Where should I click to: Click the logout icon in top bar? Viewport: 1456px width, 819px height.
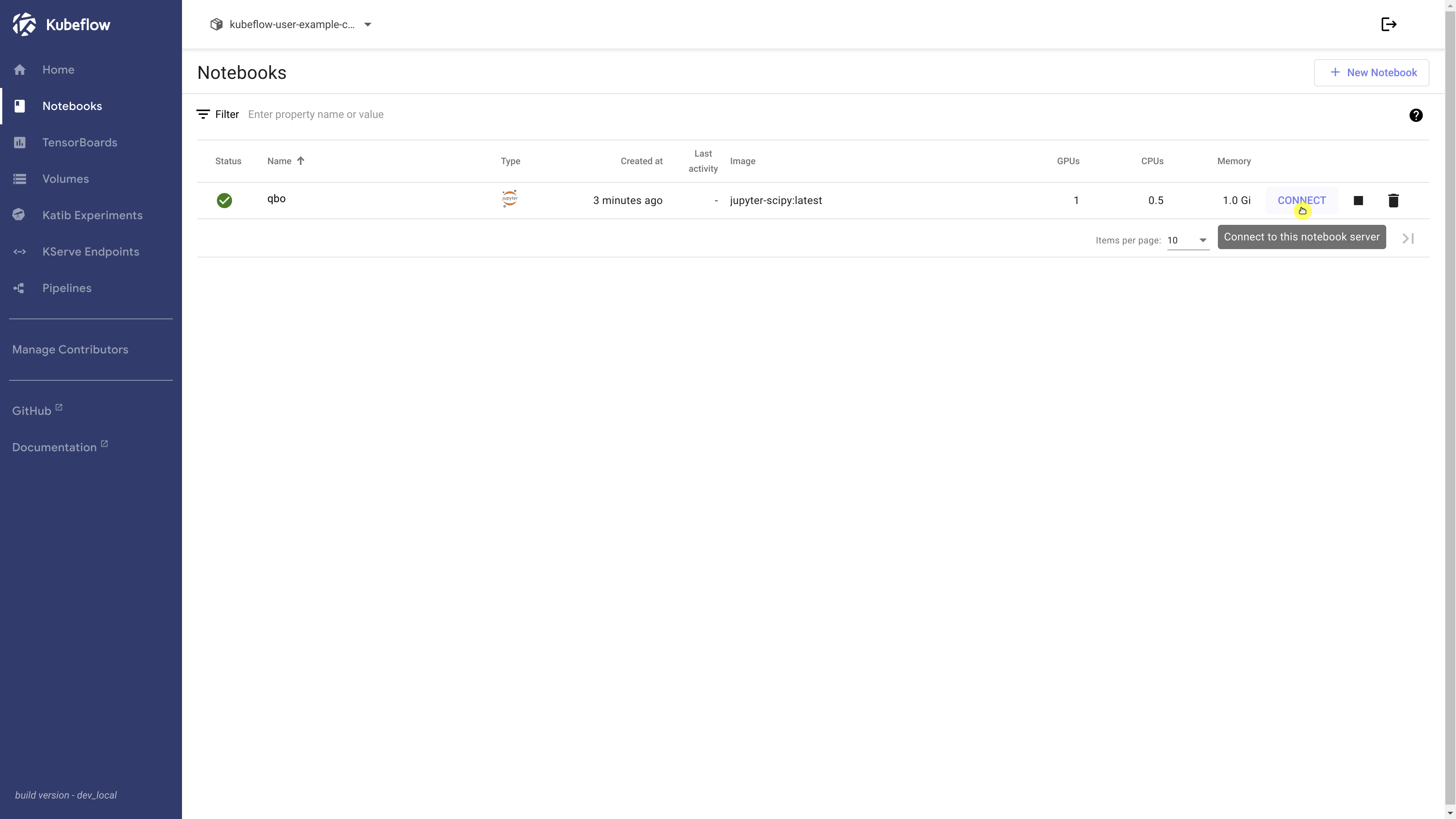1388,24
